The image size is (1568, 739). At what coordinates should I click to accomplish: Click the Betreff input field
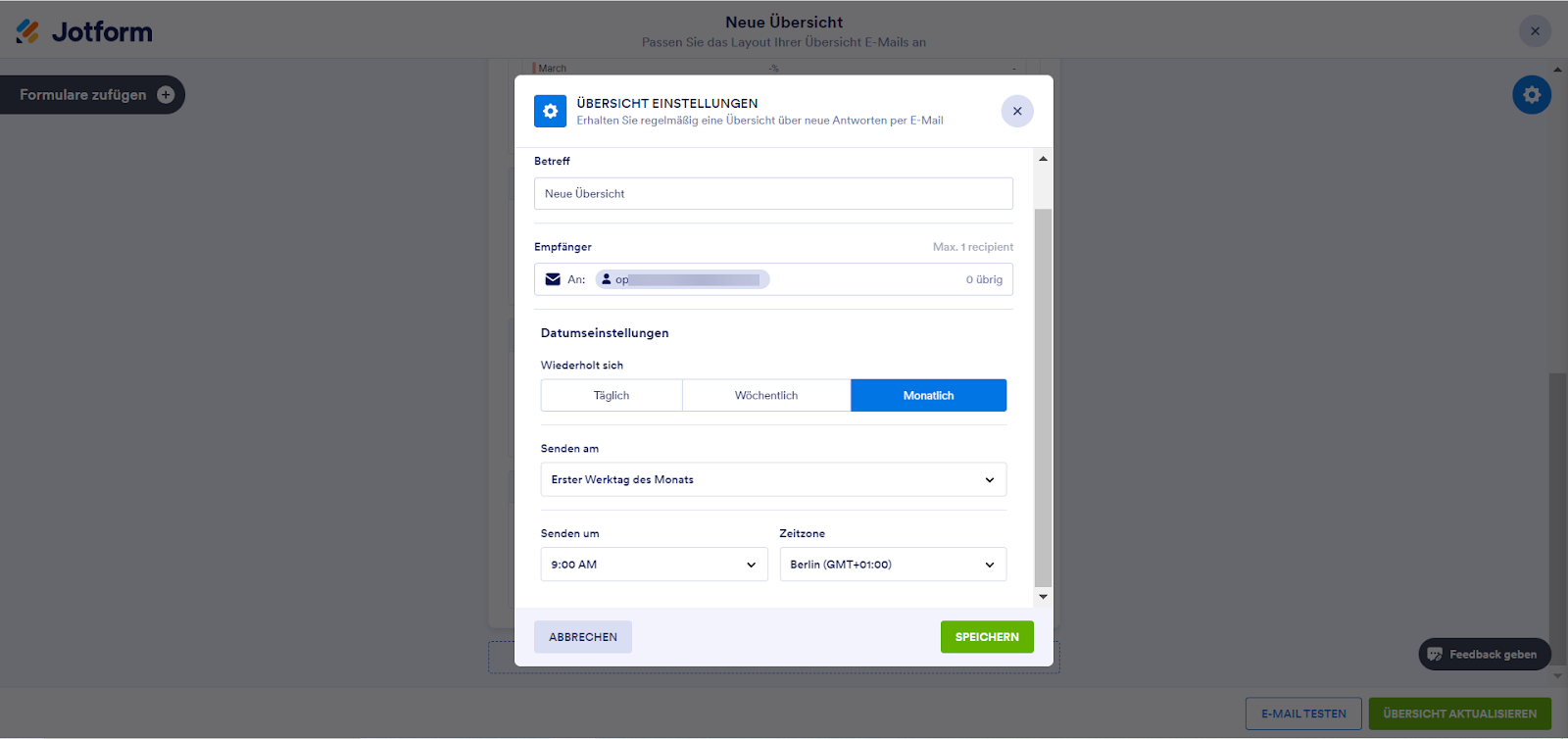[773, 194]
